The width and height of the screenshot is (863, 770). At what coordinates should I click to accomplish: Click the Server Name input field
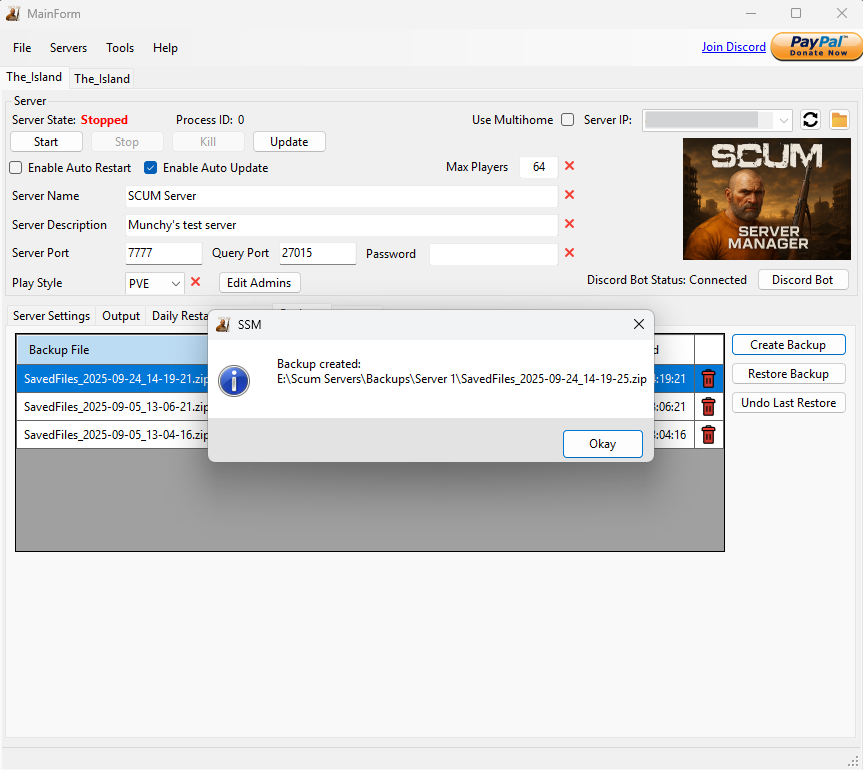[x=341, y=196]
